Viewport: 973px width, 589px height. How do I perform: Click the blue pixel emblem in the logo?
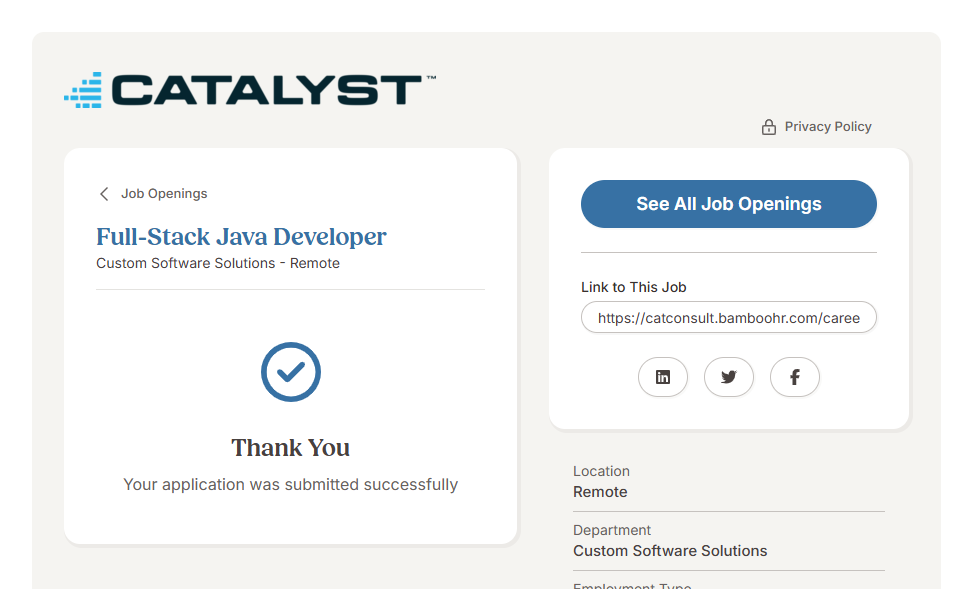[84, 90]
